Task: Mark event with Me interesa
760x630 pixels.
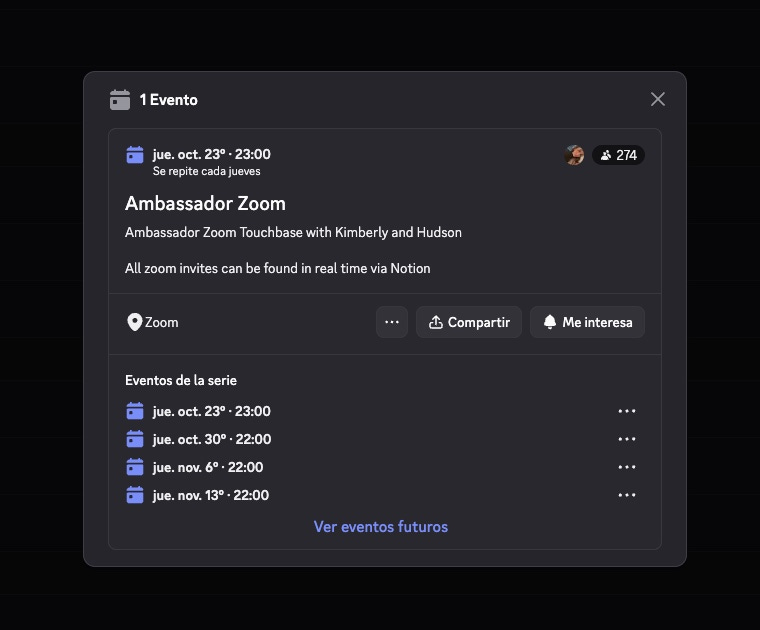Action: 587,322
